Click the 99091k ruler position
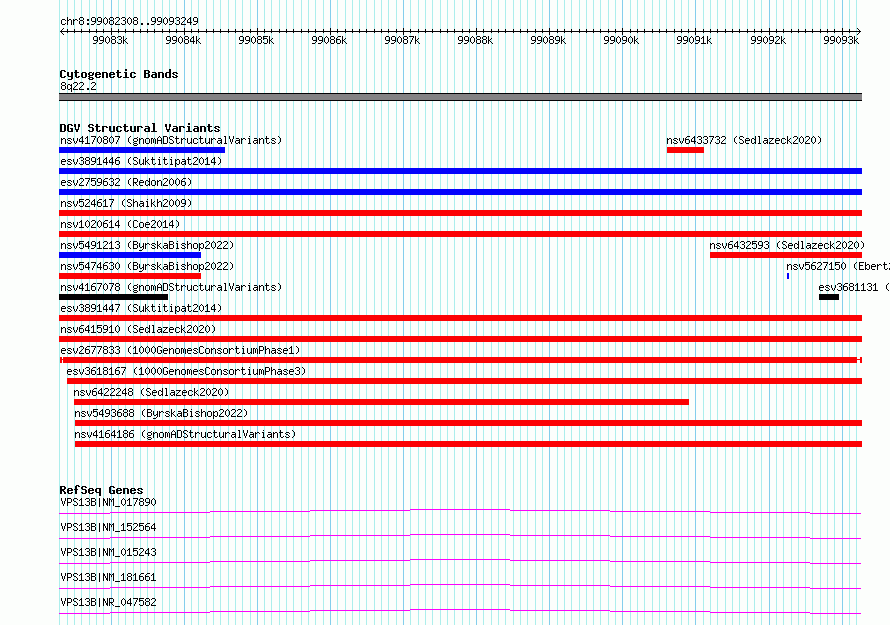The height and width of the screenshot is (625, 890). pyautogui.click(x=694, y=40)
